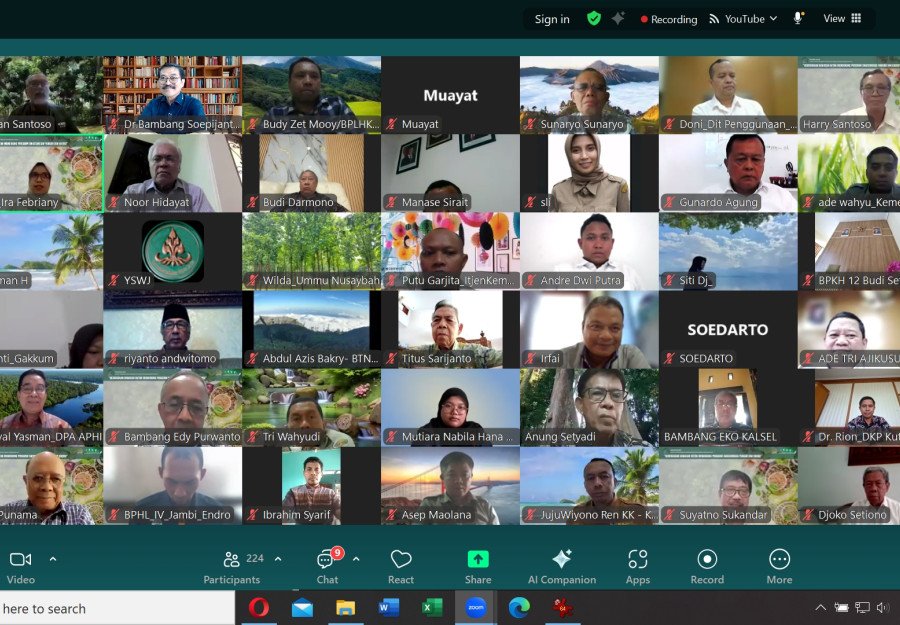The image size is (900, 625).
Task: Open the Participants panel
Action: coord(232,566)
